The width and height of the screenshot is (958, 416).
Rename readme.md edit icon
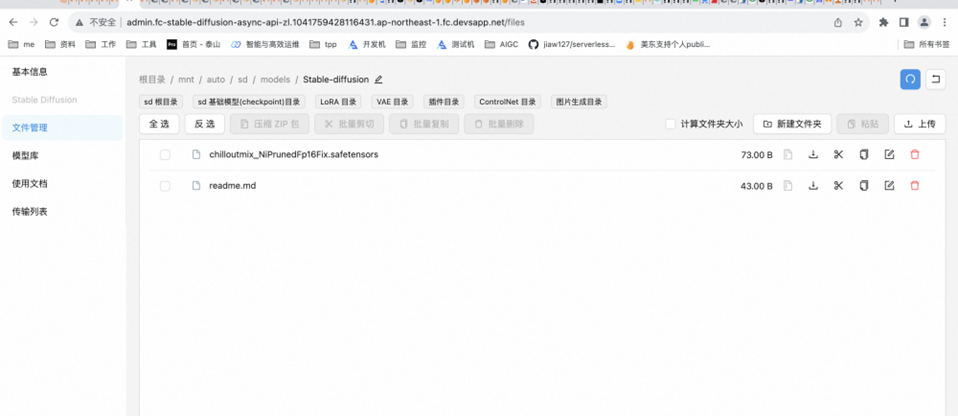tap(889, 186)
